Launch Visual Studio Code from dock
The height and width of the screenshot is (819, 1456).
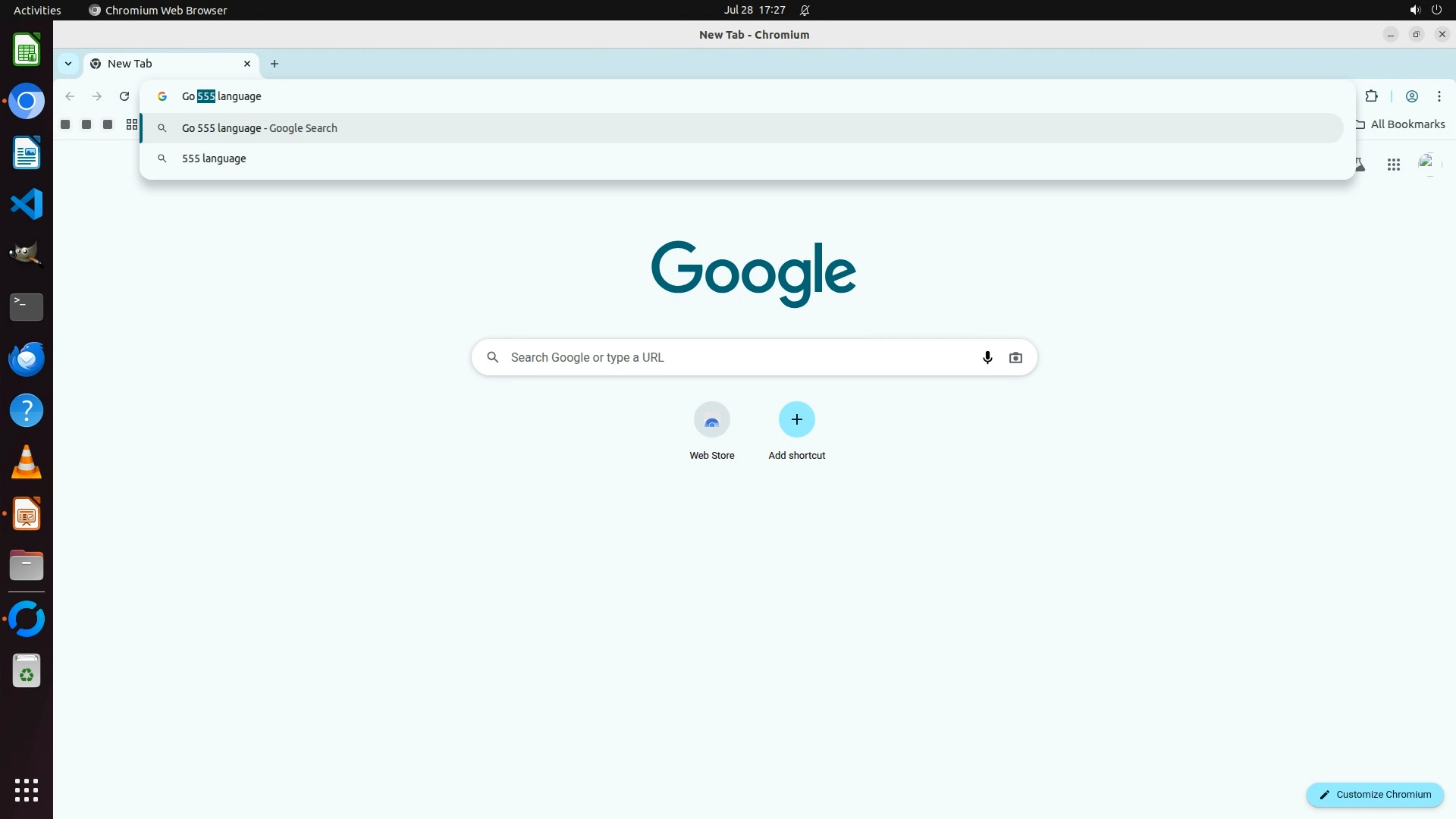pos(27,204)
